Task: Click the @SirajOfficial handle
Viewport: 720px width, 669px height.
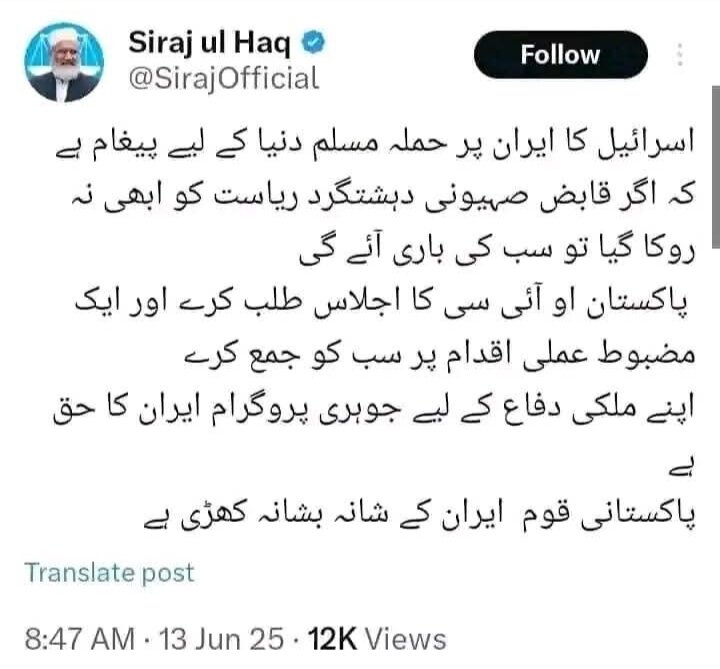Action: 224,79
